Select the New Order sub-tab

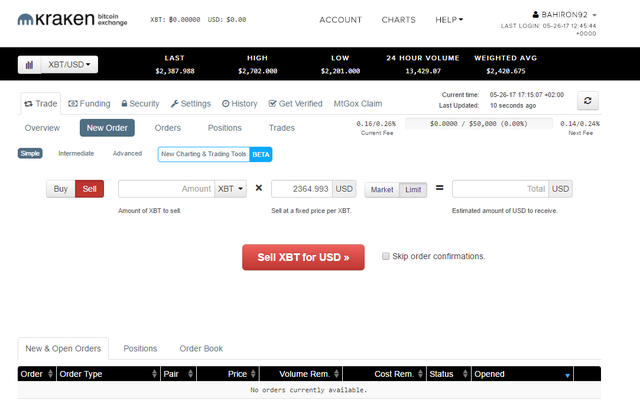[107, 128]
